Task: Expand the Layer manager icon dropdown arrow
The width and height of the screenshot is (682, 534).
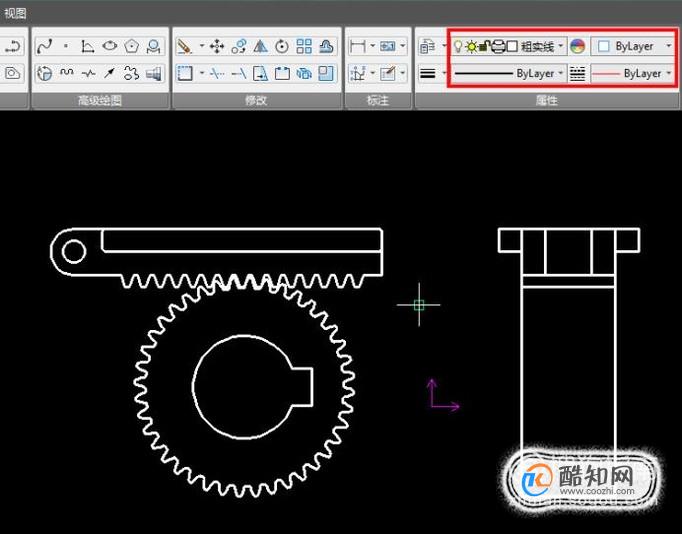Action: (x=444, y=45)
